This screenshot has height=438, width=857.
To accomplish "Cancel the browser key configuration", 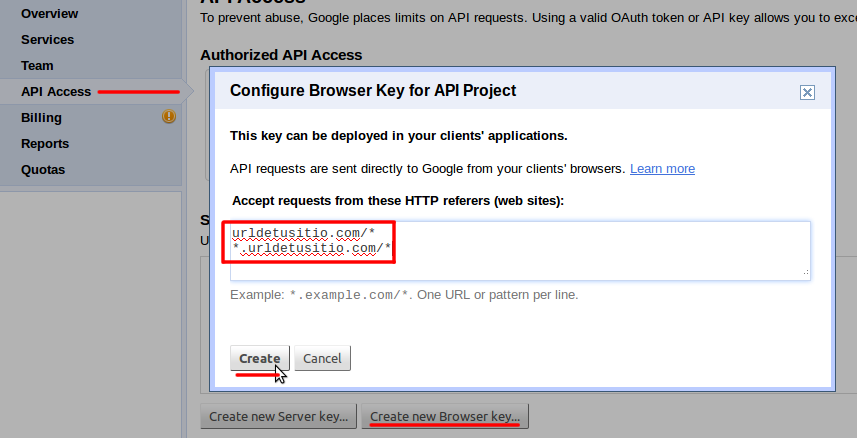I will pyautogui.click(x=322, y=358).
